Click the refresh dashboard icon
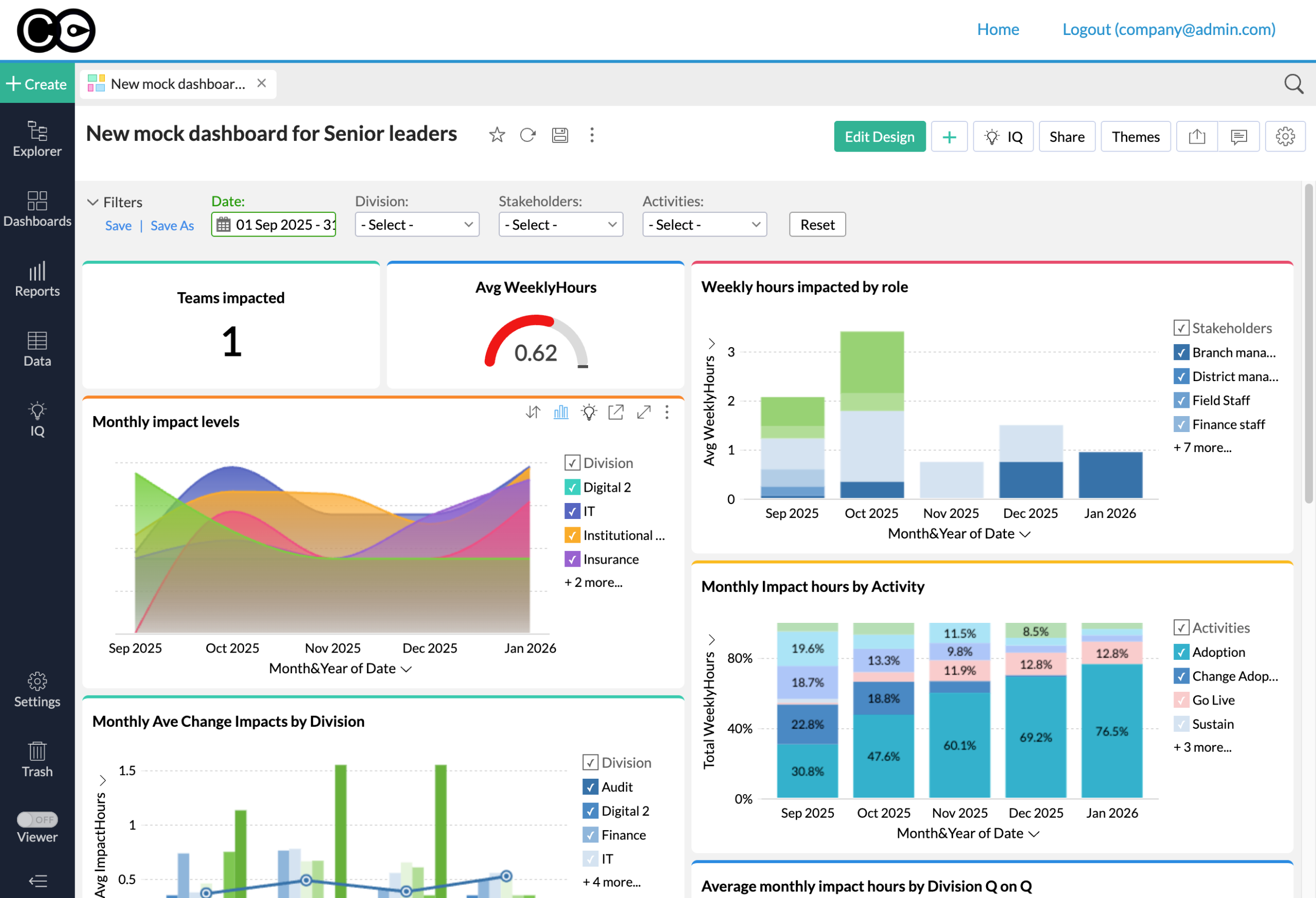The height and width of the screenshot is (898, 1316). (x=528, y=135)
